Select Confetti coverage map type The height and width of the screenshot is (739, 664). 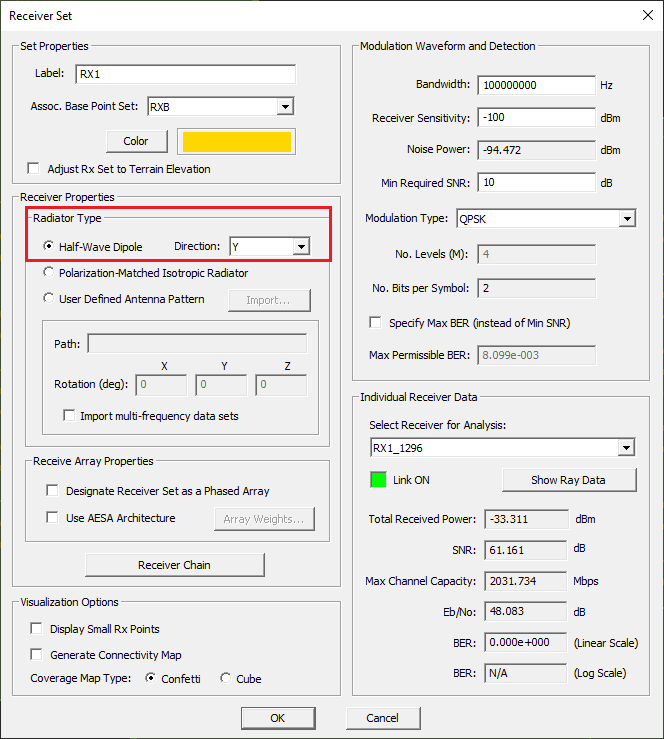pos(150,678)
